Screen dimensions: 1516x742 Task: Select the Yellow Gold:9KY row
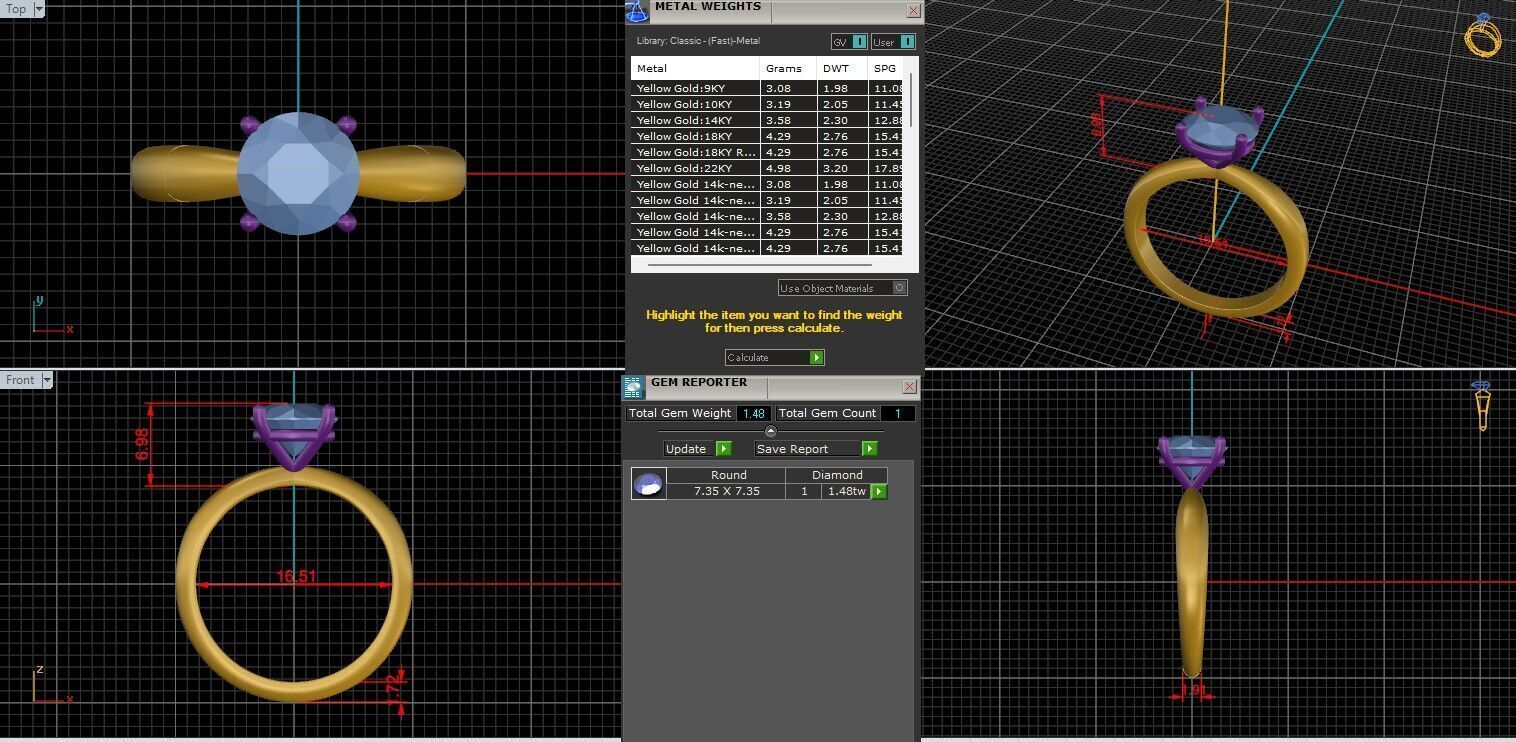tap(767, 88)
